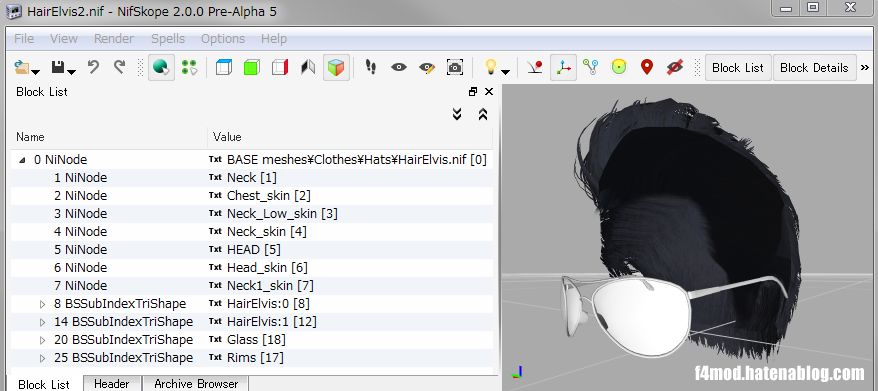
Task: Click the red map pin Show Markers icon
Action: [x=647, y=68]
